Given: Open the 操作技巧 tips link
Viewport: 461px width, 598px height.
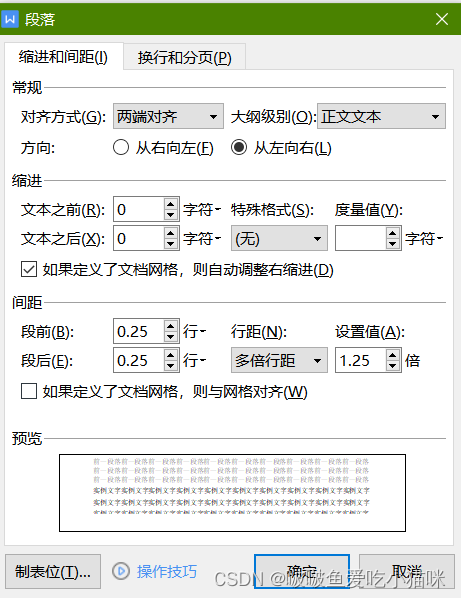Looking at the screenshot, I should tap(167, 571).
